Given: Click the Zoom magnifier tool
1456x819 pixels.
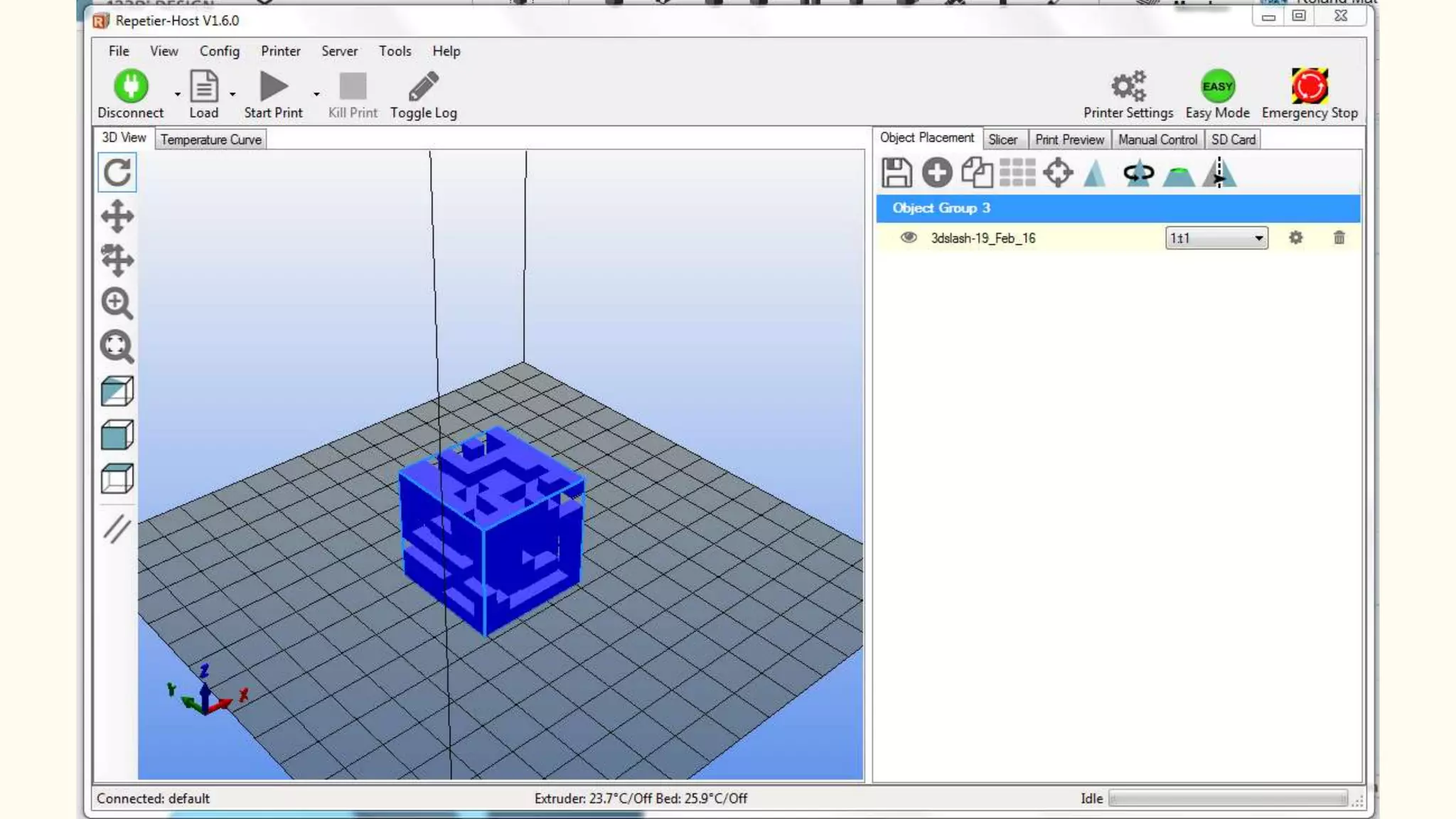Looking at the screenshot, I should [x=117, y=304].
